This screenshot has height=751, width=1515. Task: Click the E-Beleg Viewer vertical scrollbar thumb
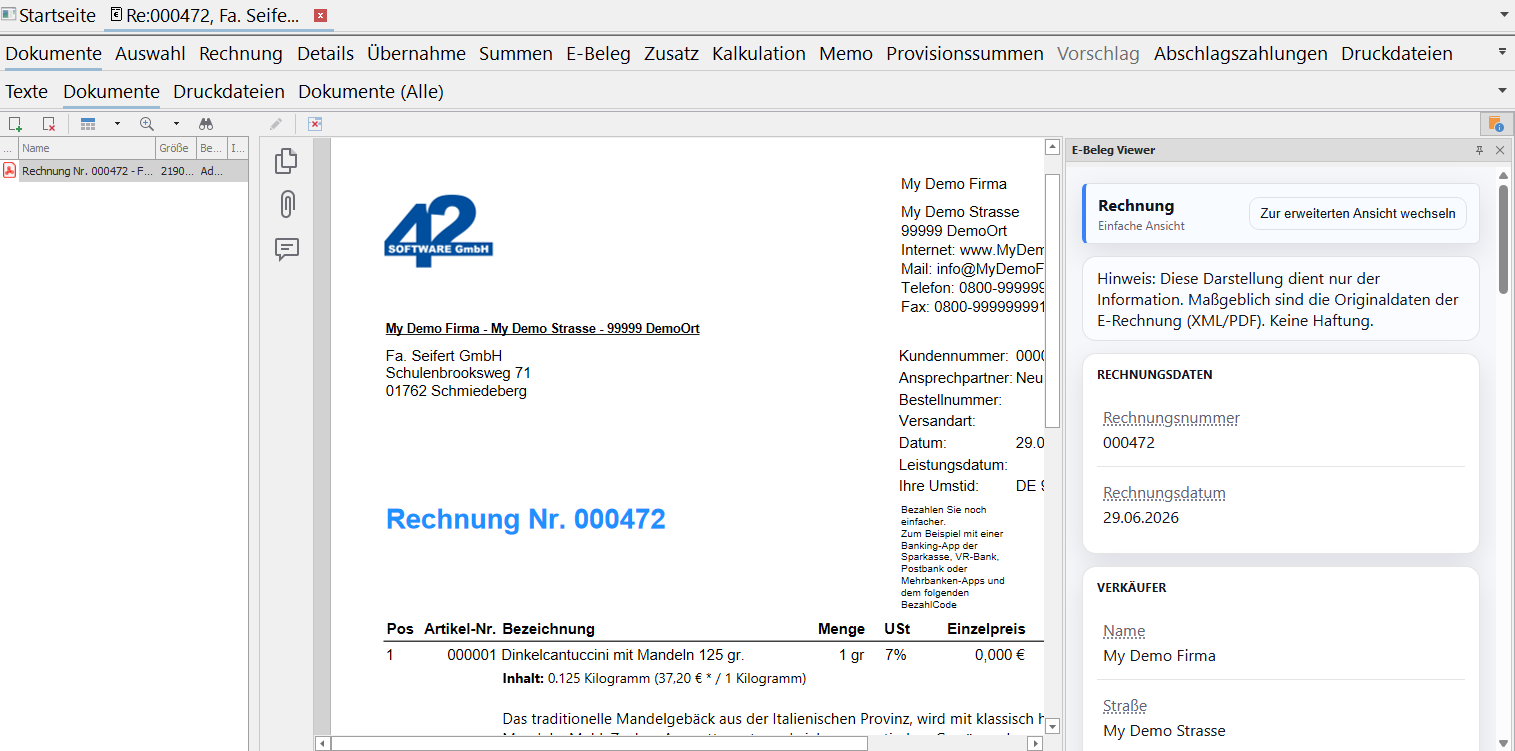pos(1503,239)
